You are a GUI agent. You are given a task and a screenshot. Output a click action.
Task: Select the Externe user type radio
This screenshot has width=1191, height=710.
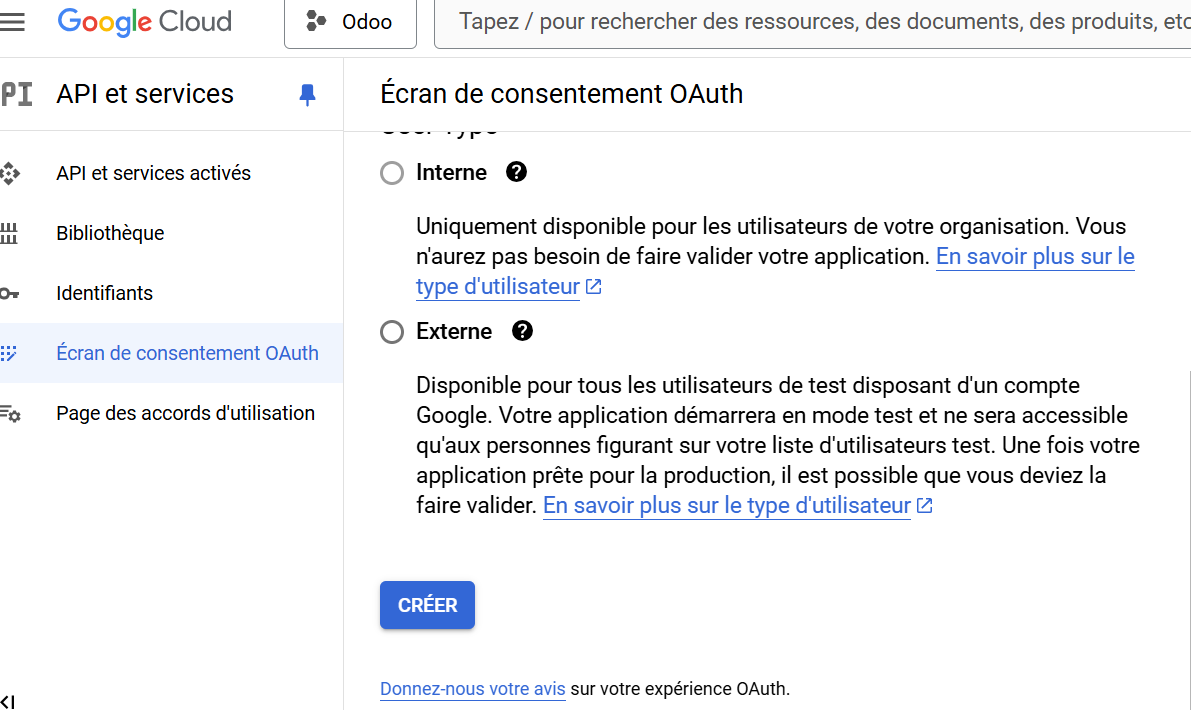[392, 332]
